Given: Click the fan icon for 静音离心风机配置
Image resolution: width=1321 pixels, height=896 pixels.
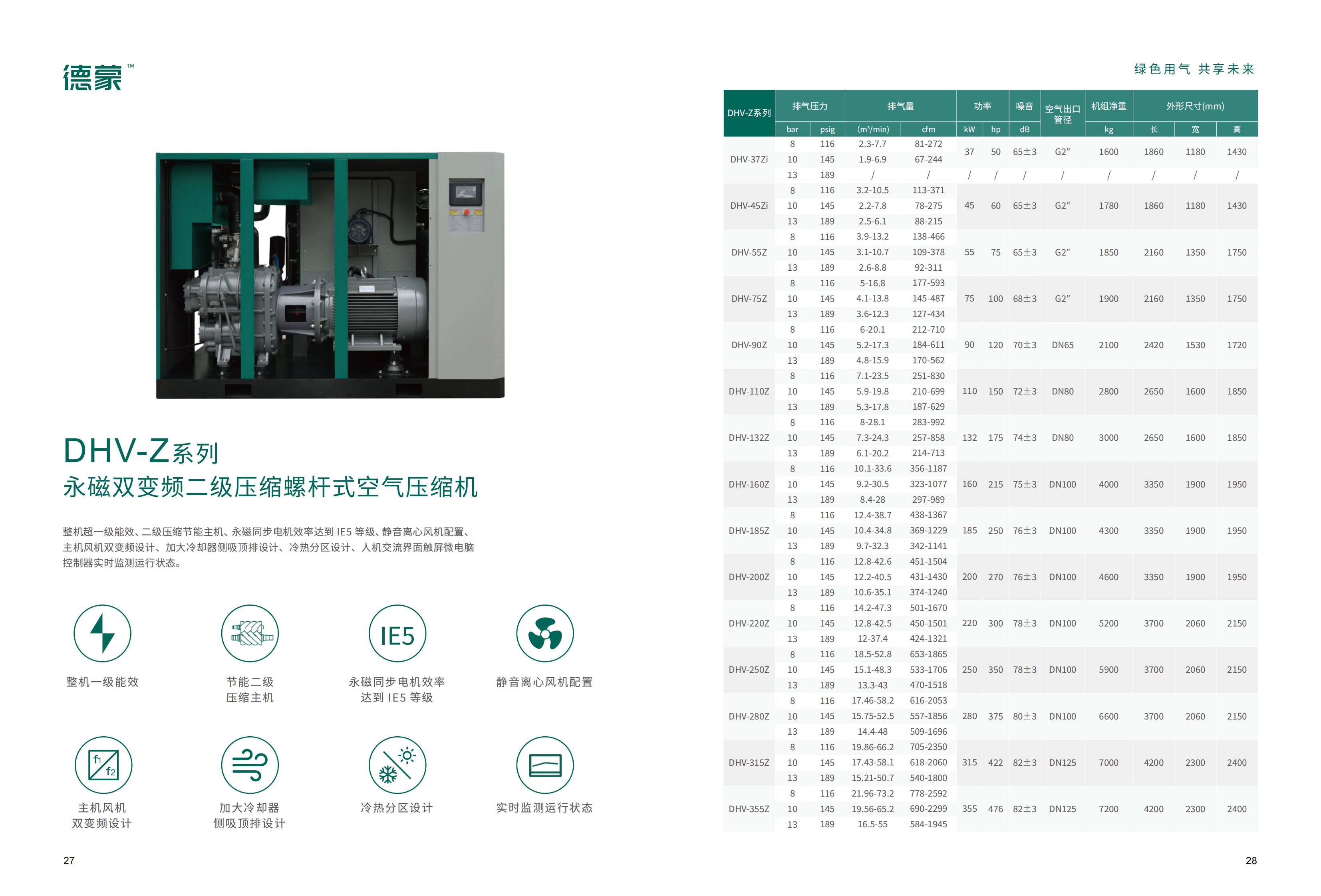Looking at the screenshot, I should click(x=545, y=632).
